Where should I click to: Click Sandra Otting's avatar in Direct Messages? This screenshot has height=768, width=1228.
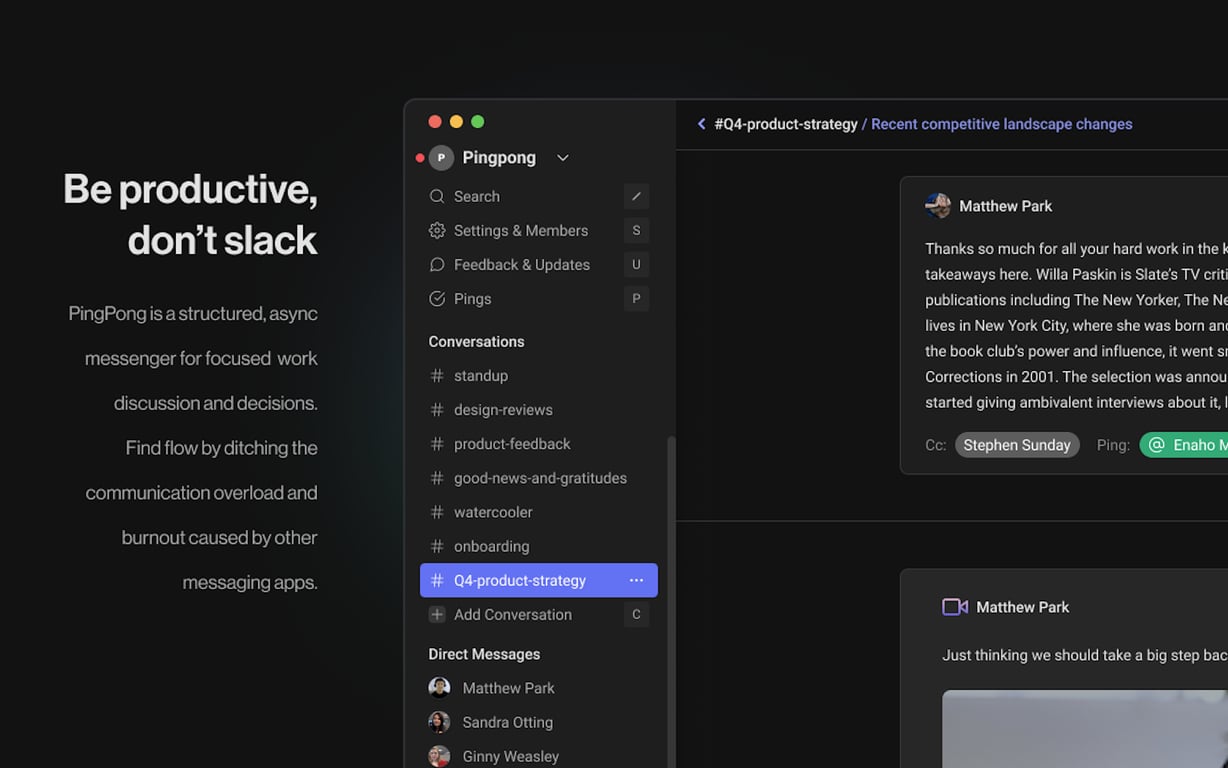[x=439, y=722]
